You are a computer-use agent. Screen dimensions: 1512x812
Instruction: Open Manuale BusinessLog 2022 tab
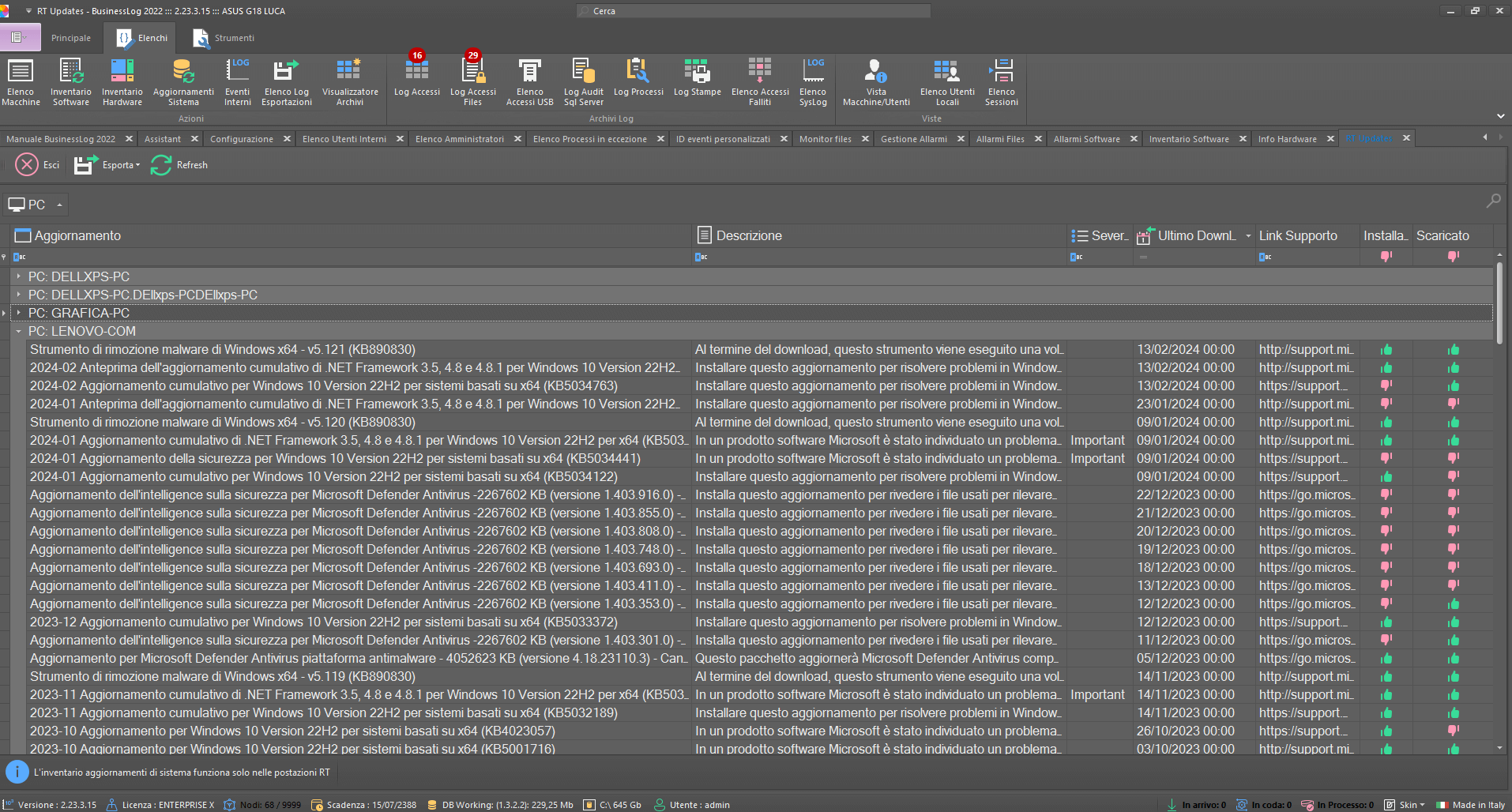coord(61,139)
